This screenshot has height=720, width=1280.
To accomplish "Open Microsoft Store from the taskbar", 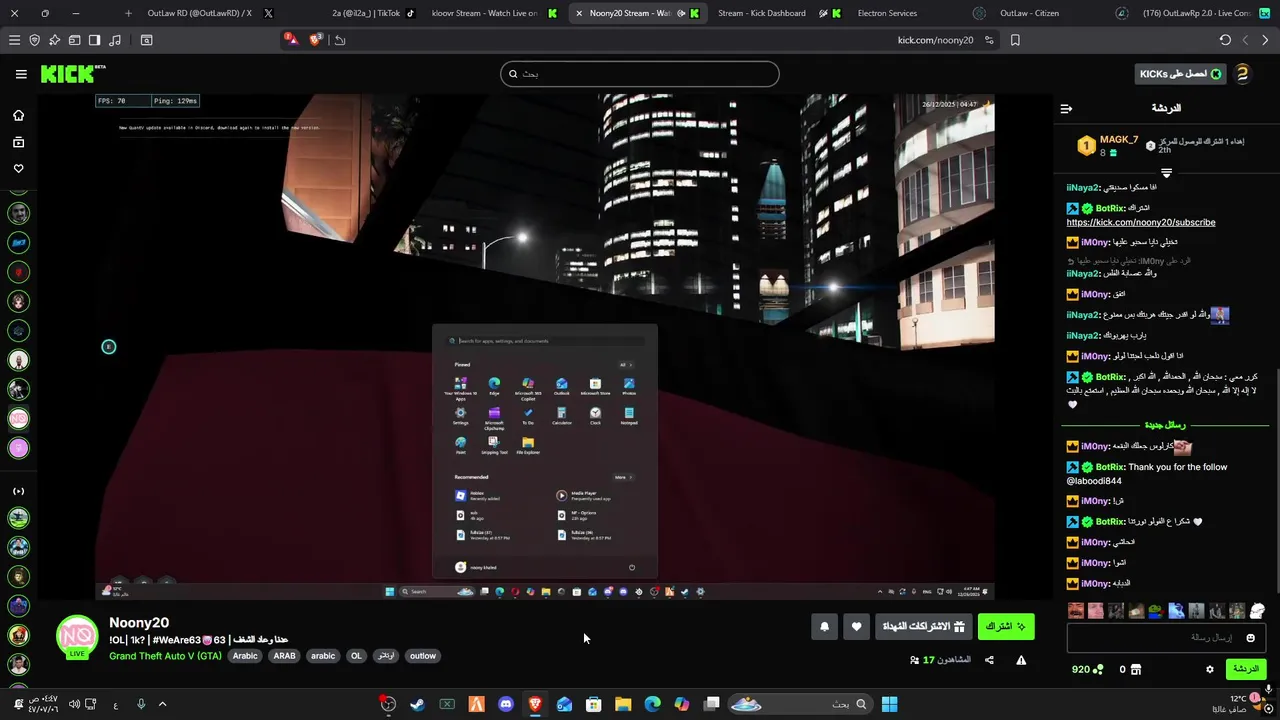I will point(593,704).
